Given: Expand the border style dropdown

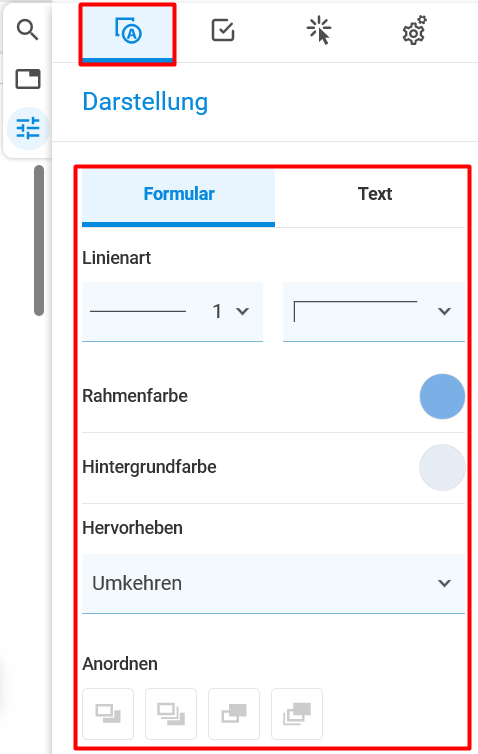Looking at the screenshot, I should [374, 312].
